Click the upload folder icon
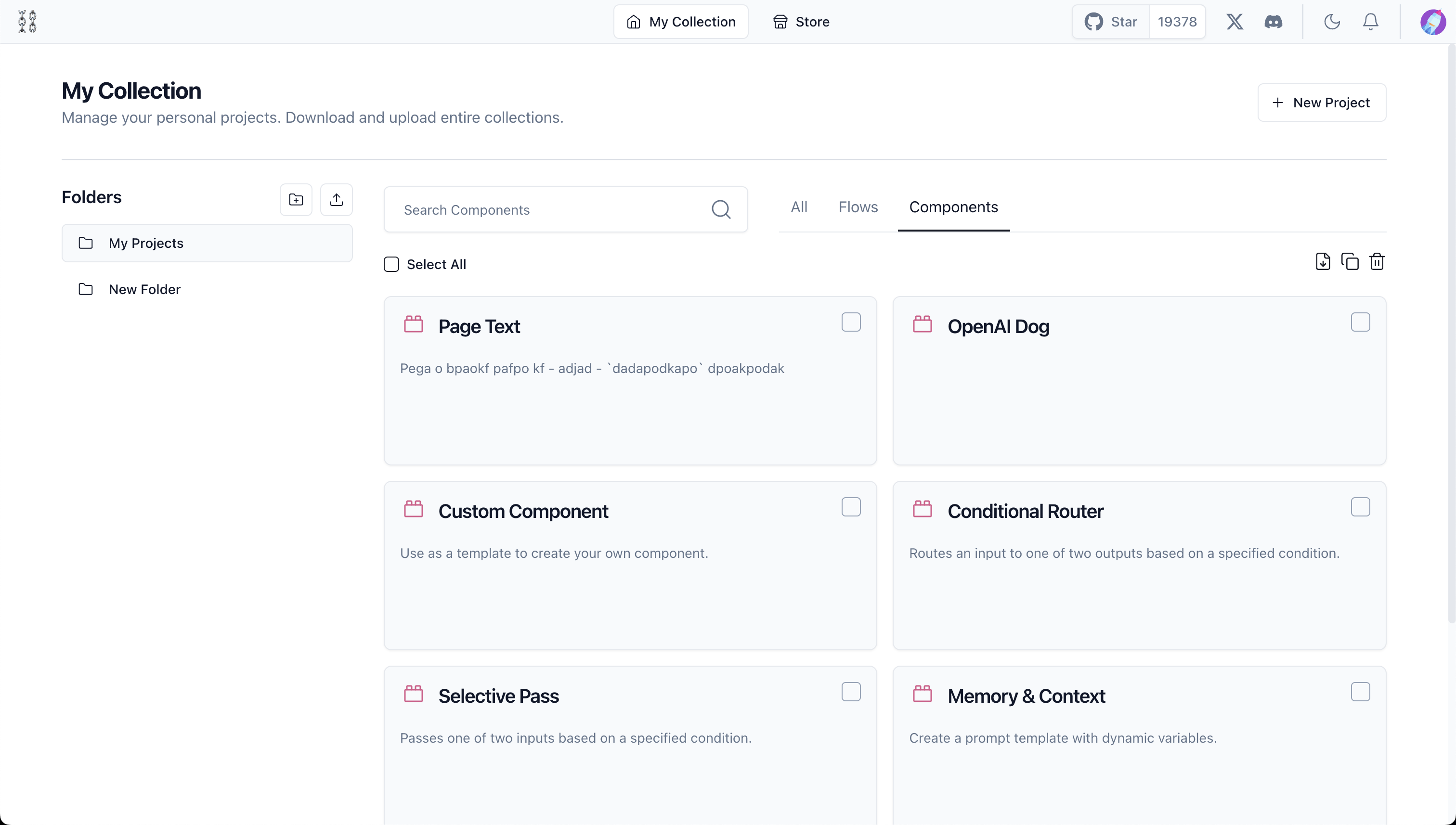 click(x=336, y=199)
